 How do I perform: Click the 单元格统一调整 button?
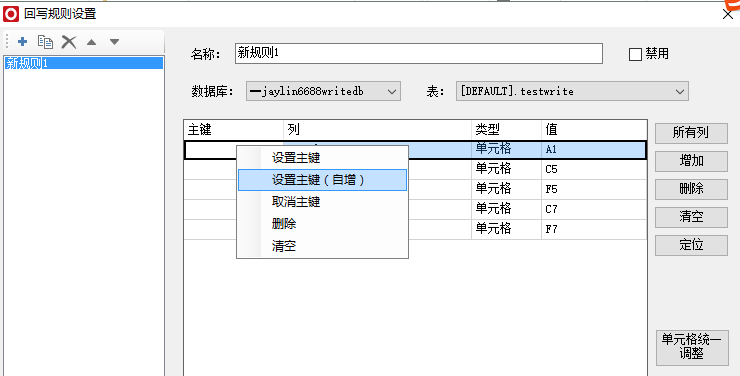[692, 347]
